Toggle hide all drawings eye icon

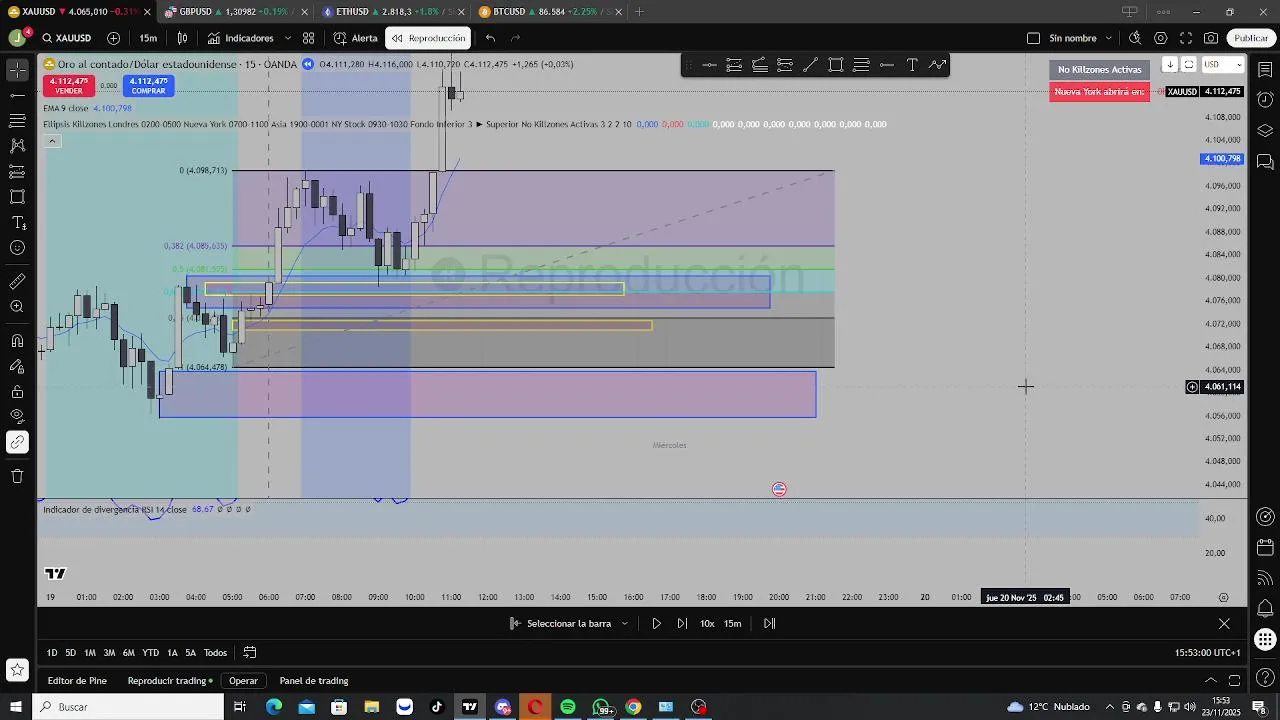tap(17, 416)
